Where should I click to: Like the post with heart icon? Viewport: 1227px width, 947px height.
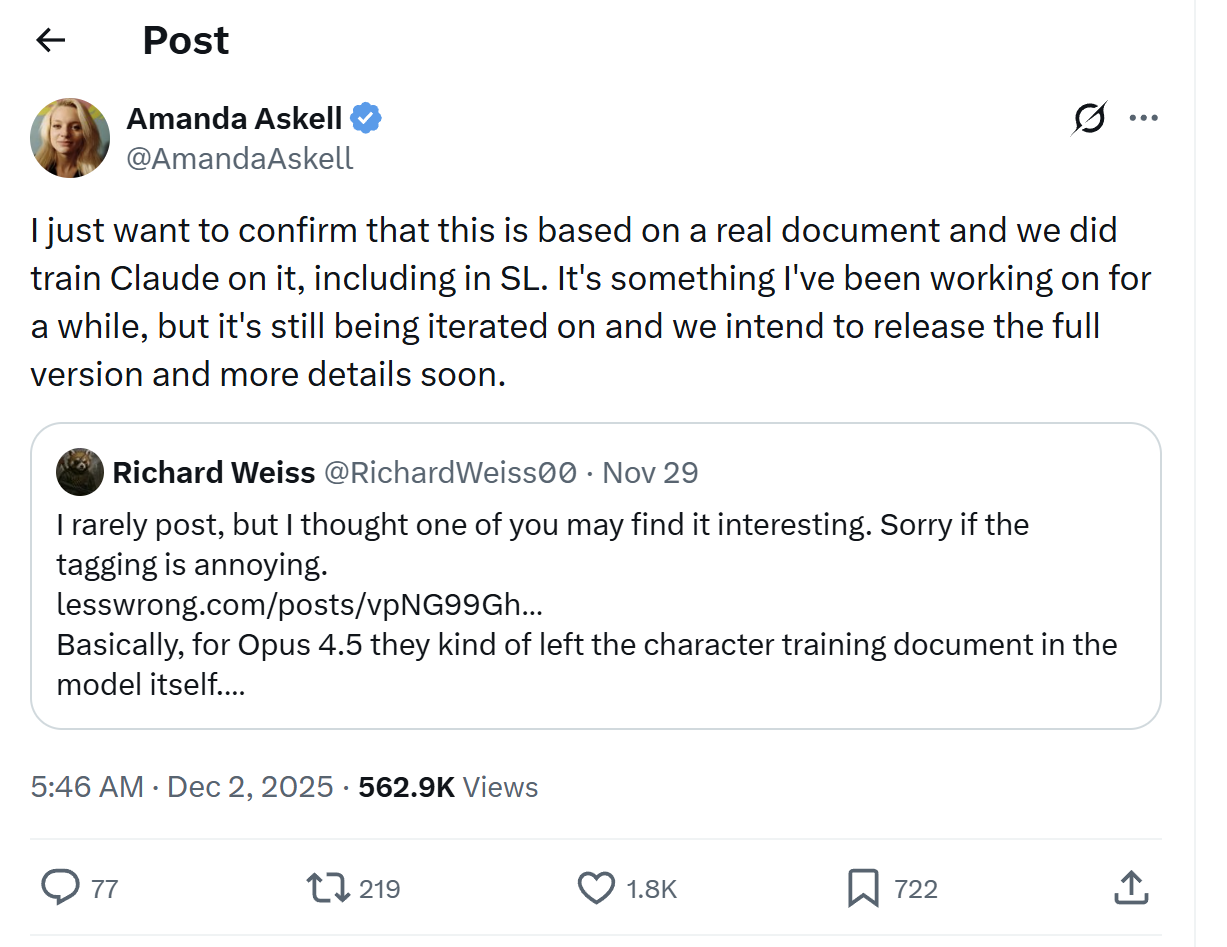click(x=597, y=887)
